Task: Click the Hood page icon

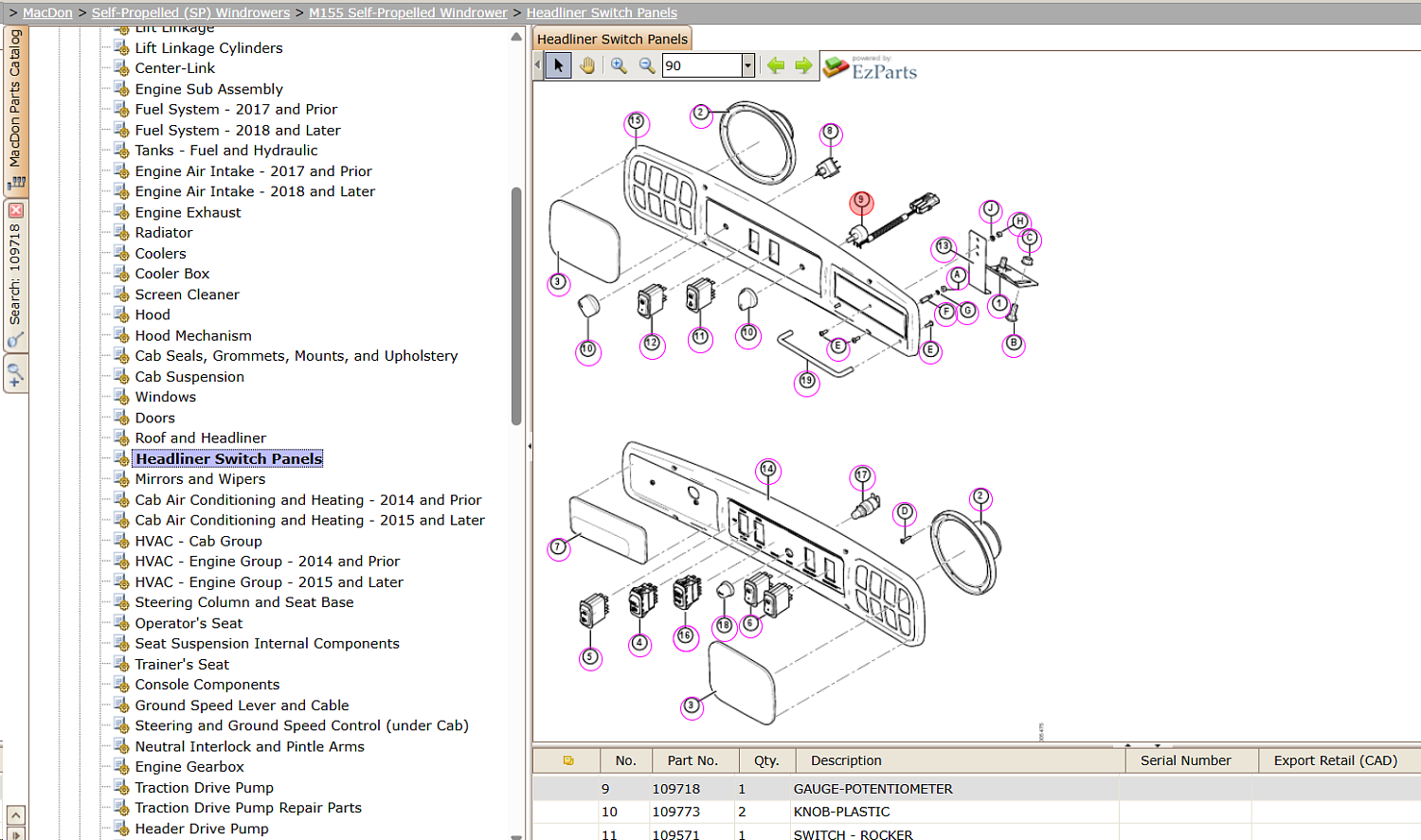Action: coord(121,314)
